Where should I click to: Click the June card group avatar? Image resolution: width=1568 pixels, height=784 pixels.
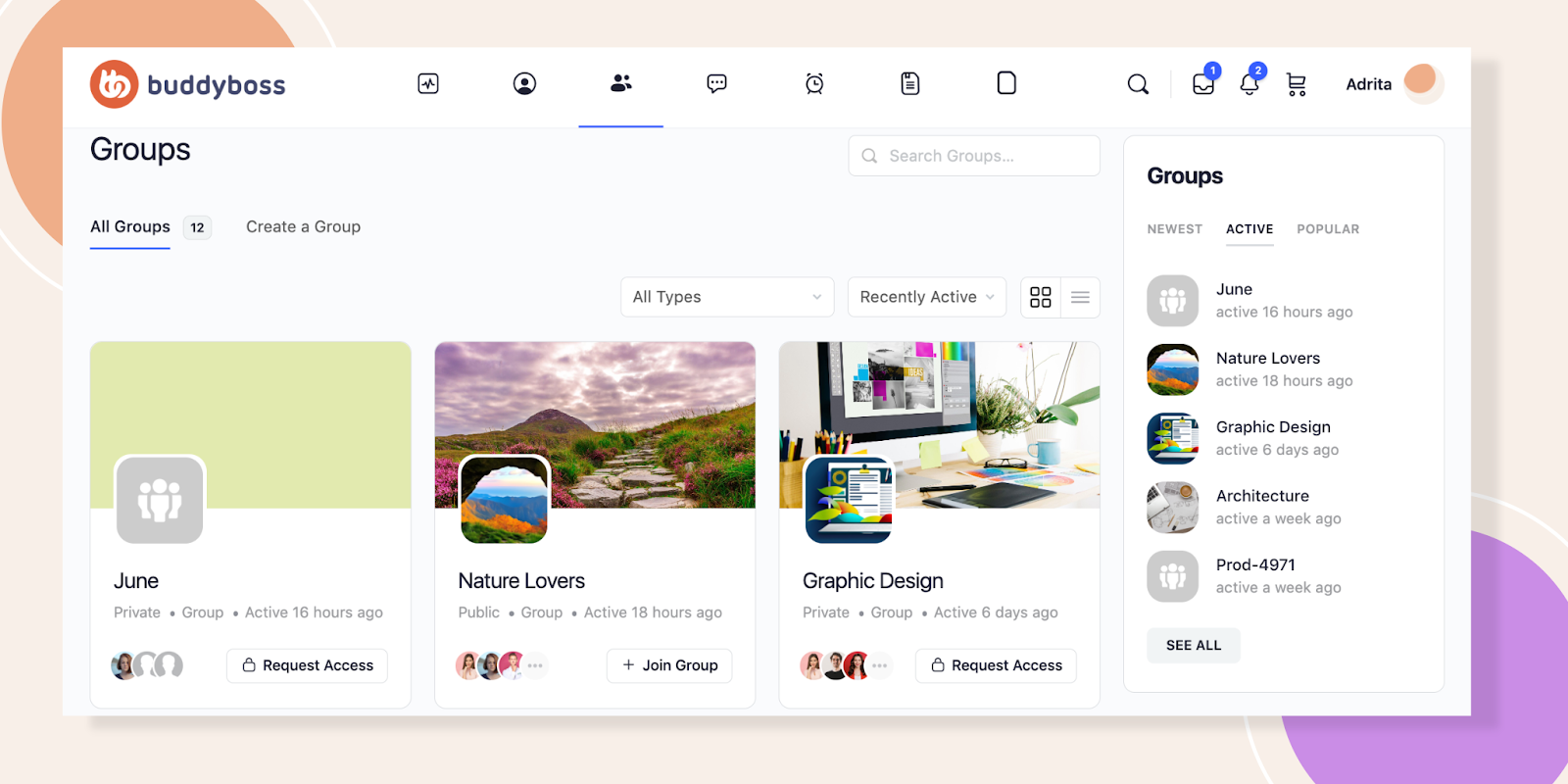(160, 500)
